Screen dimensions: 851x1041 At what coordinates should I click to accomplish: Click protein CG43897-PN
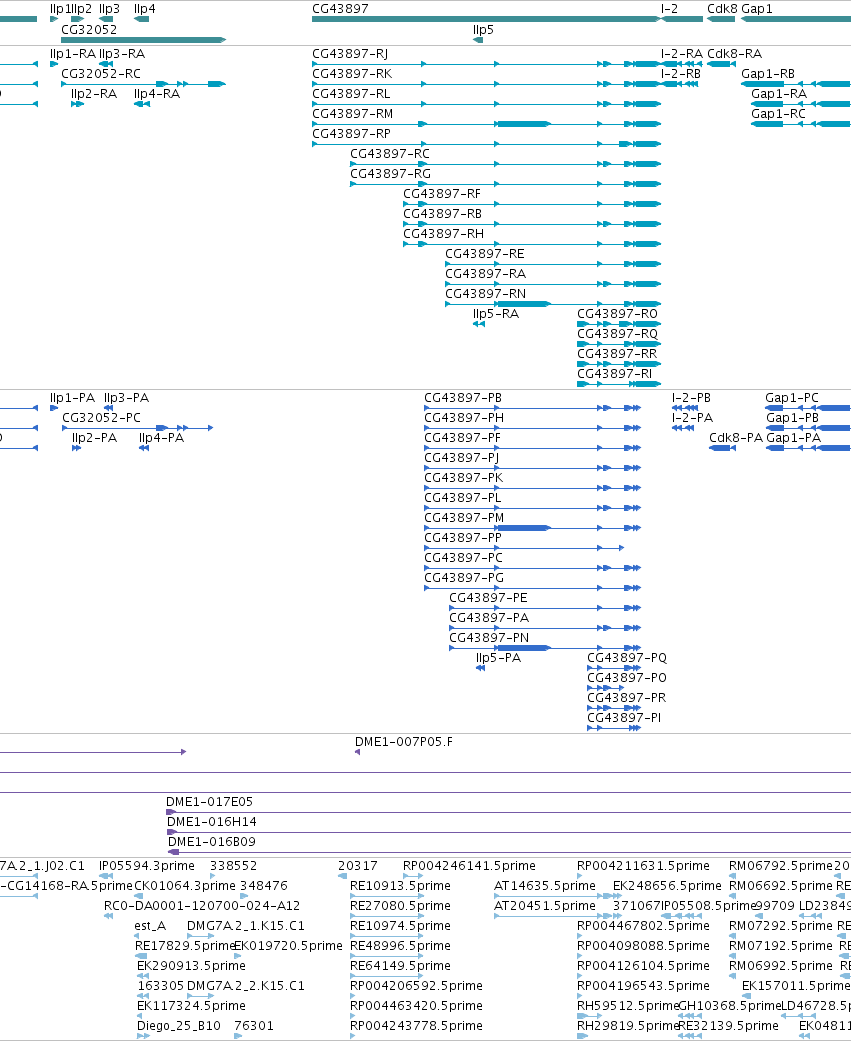coord(489,637)
